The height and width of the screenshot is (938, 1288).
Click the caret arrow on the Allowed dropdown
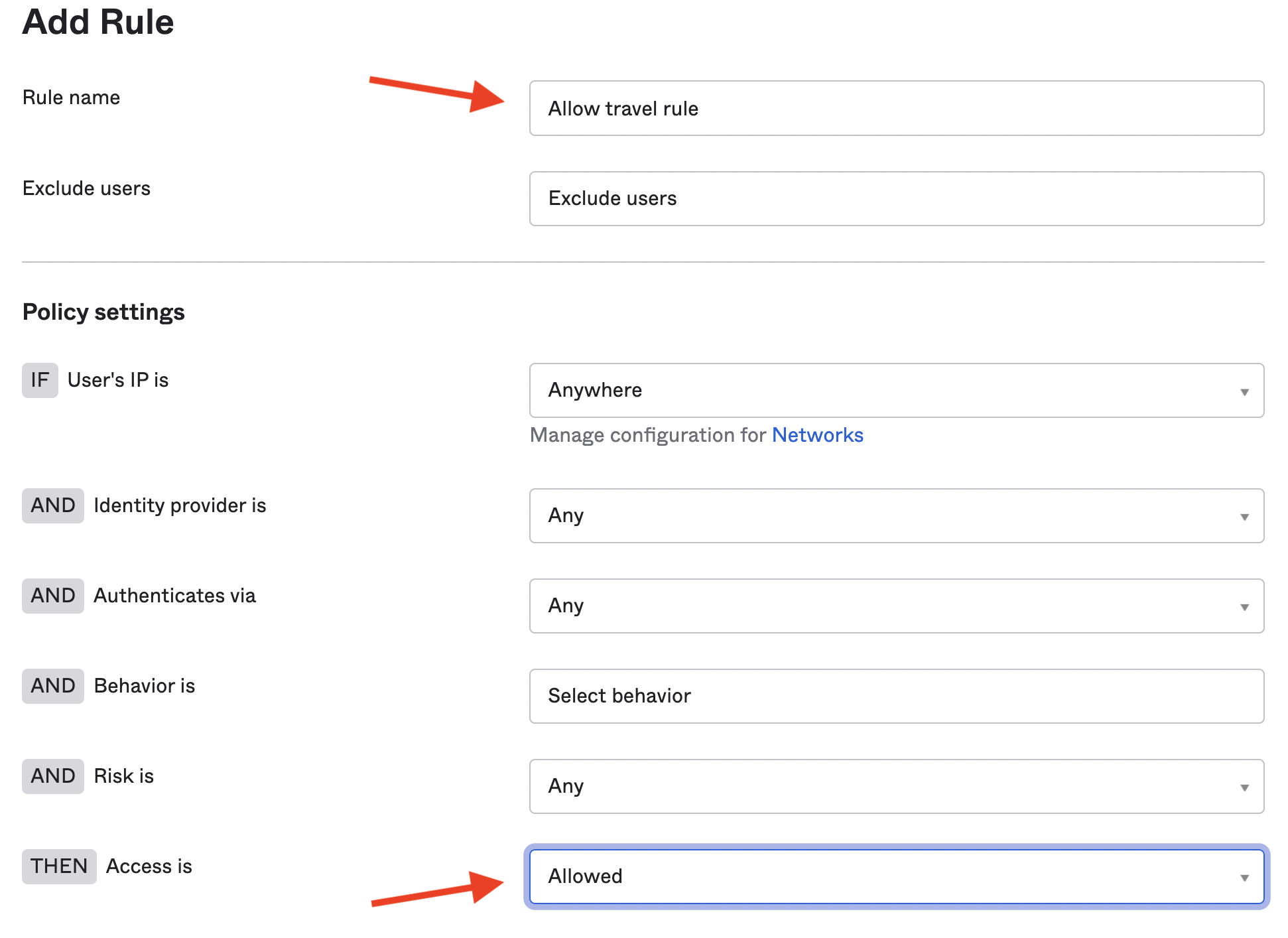pos(1244,878)
